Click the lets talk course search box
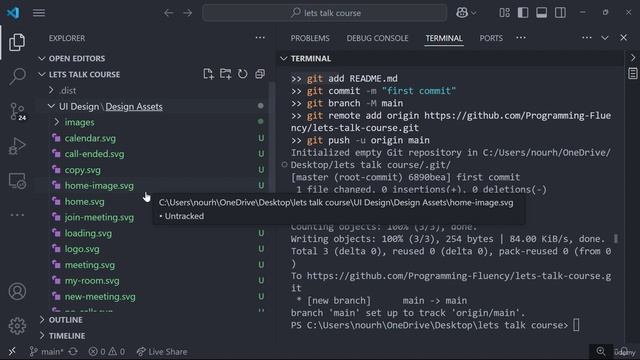 [324, 13]
